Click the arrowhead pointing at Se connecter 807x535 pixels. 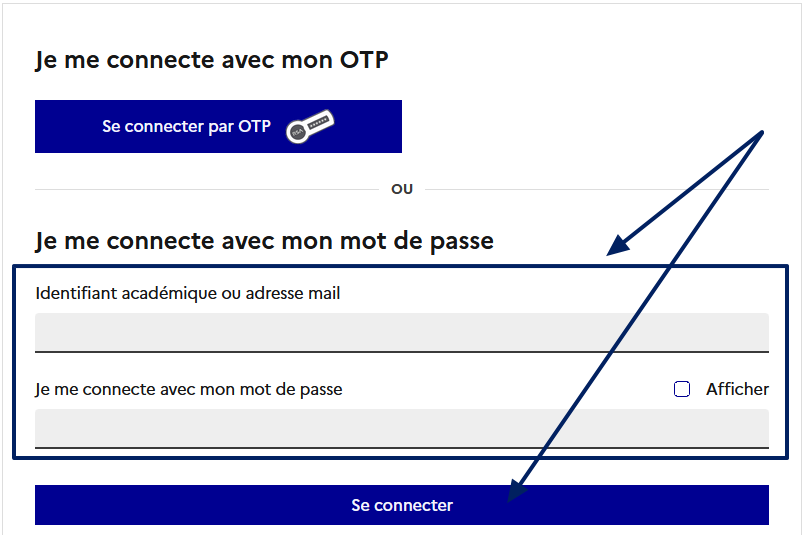tap(517, 490)
